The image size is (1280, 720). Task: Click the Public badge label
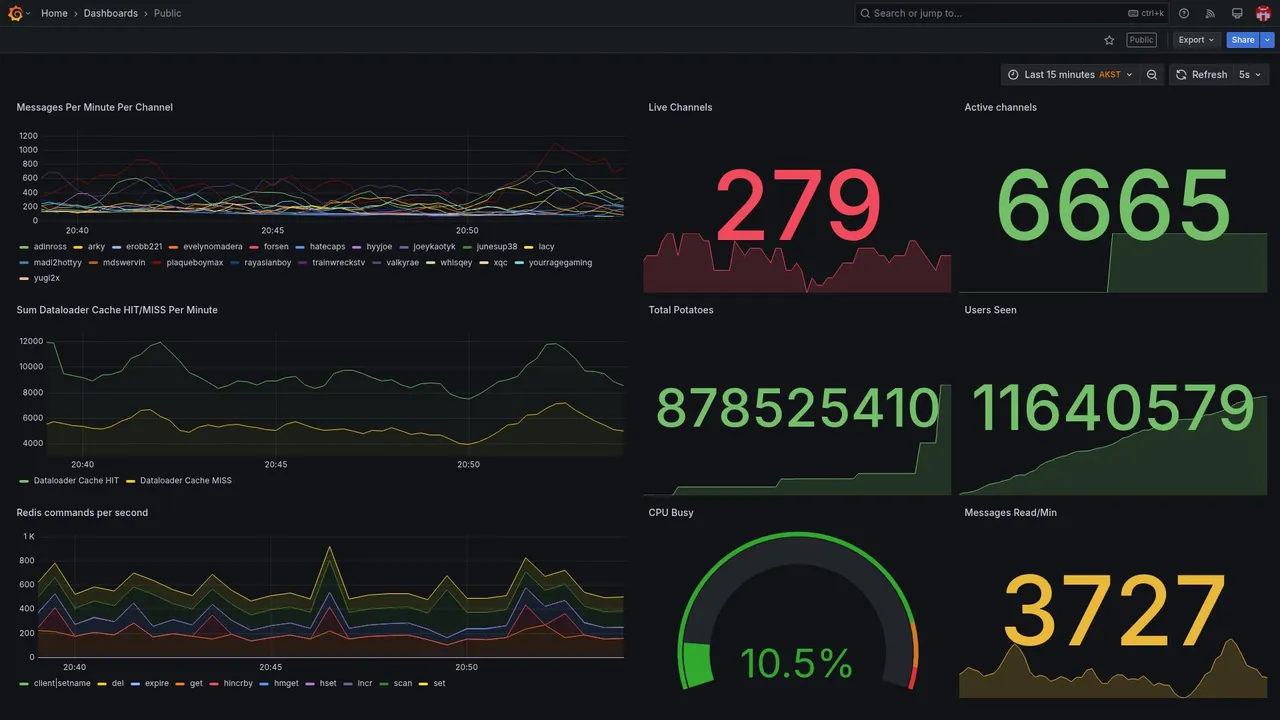point(1141,40)
